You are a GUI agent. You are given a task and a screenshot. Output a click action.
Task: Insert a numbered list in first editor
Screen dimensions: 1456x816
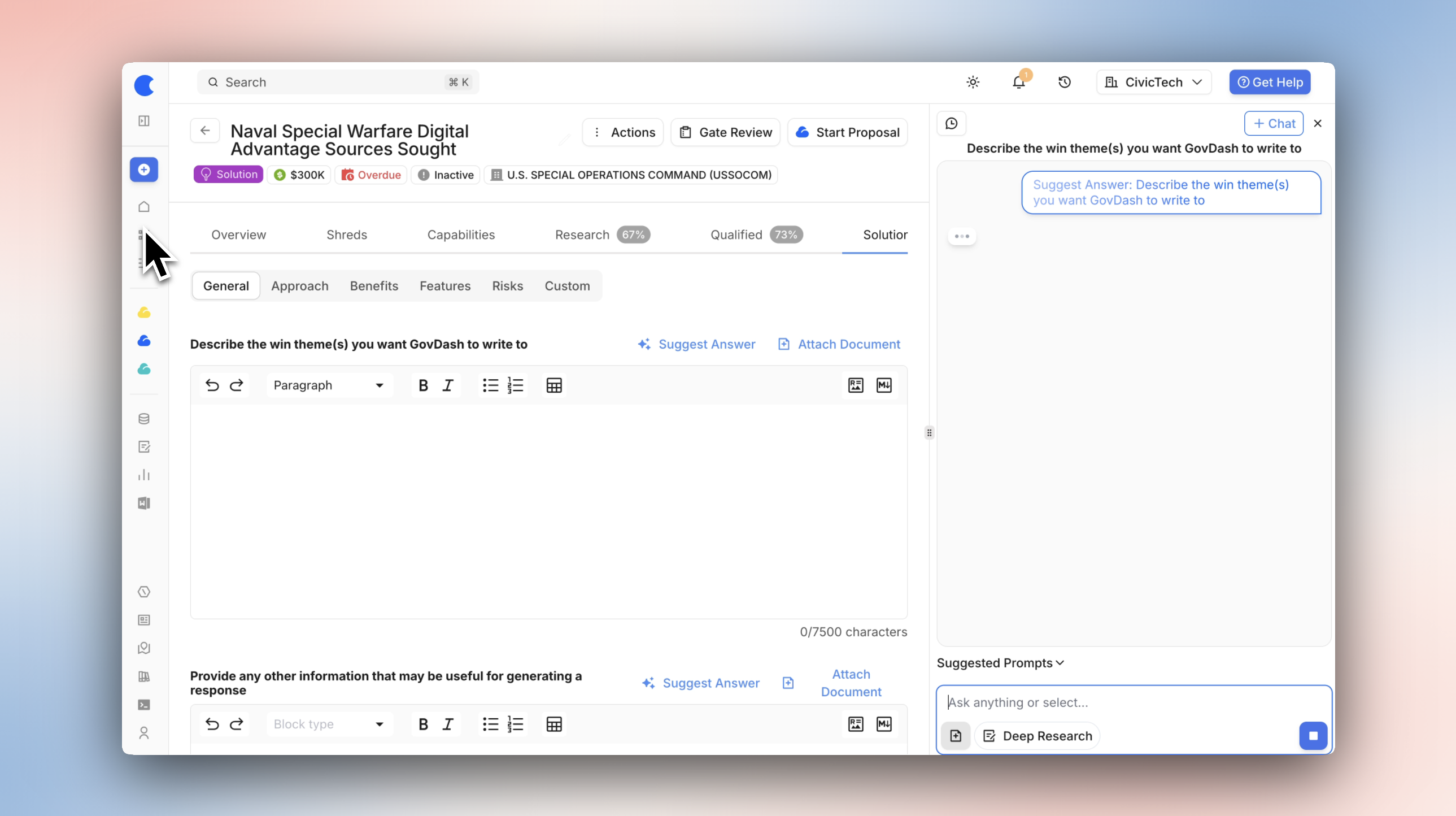pyautogui.click(x=515, y=385)
